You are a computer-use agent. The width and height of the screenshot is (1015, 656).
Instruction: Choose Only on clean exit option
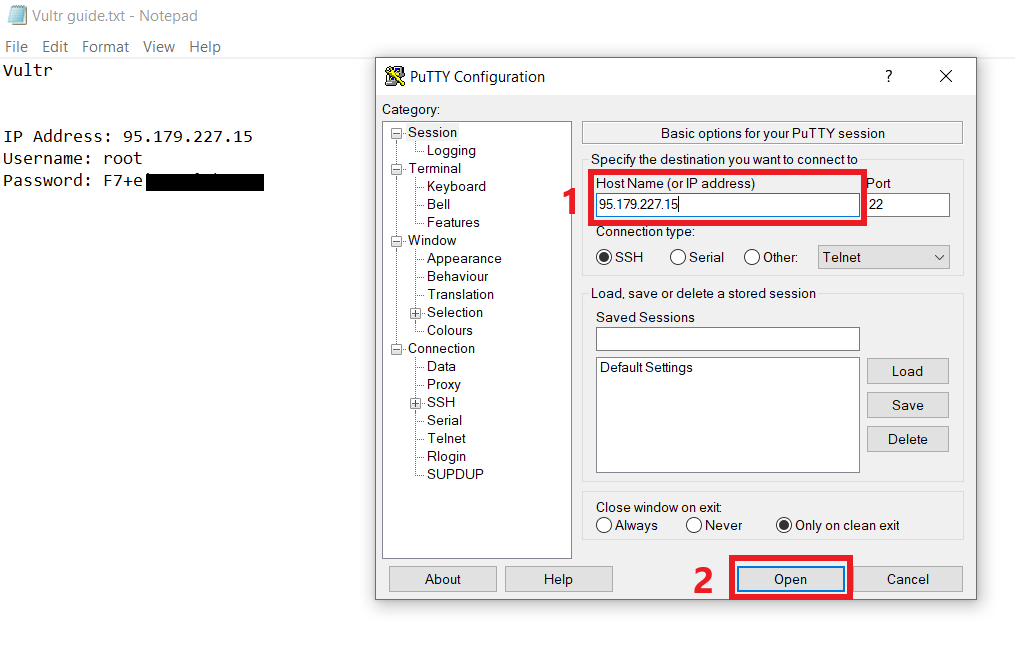pyautogui.click(x=784, y=525)
